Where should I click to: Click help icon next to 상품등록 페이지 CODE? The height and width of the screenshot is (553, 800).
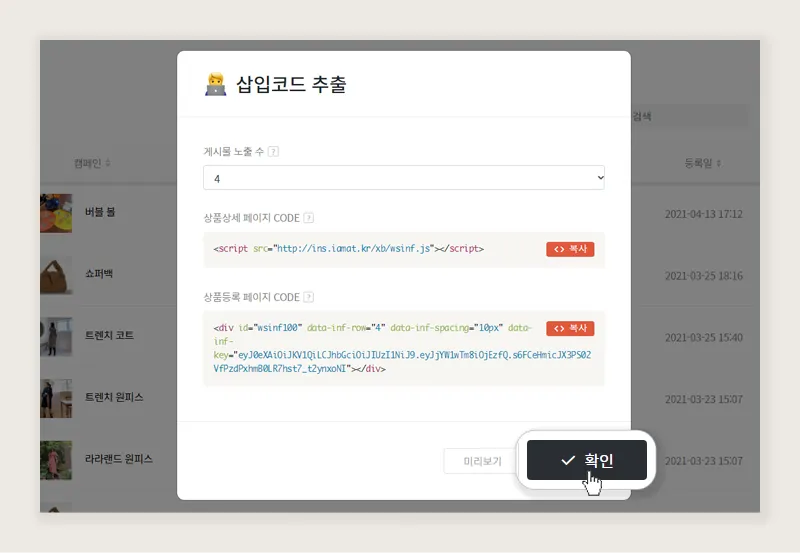(x=309, y=297)
